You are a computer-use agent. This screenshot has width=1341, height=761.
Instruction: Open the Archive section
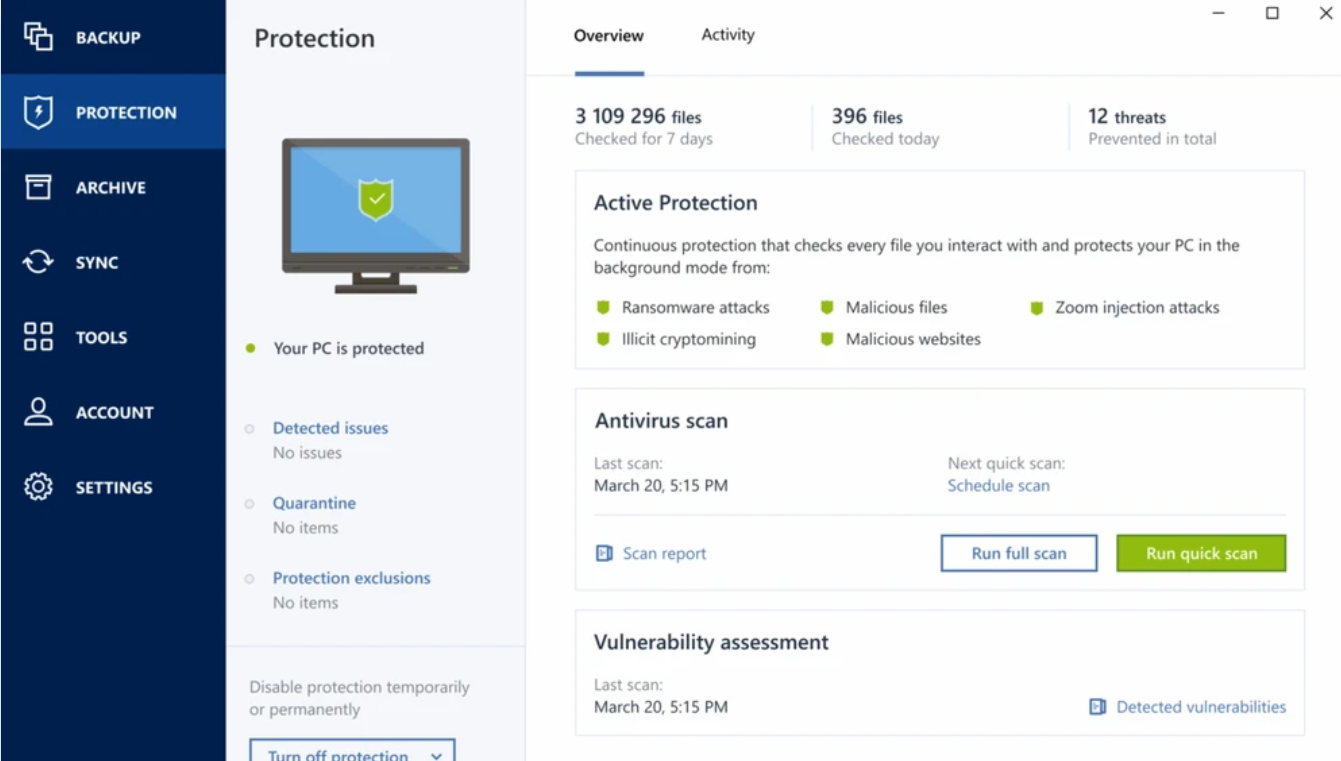pos(110,187)
